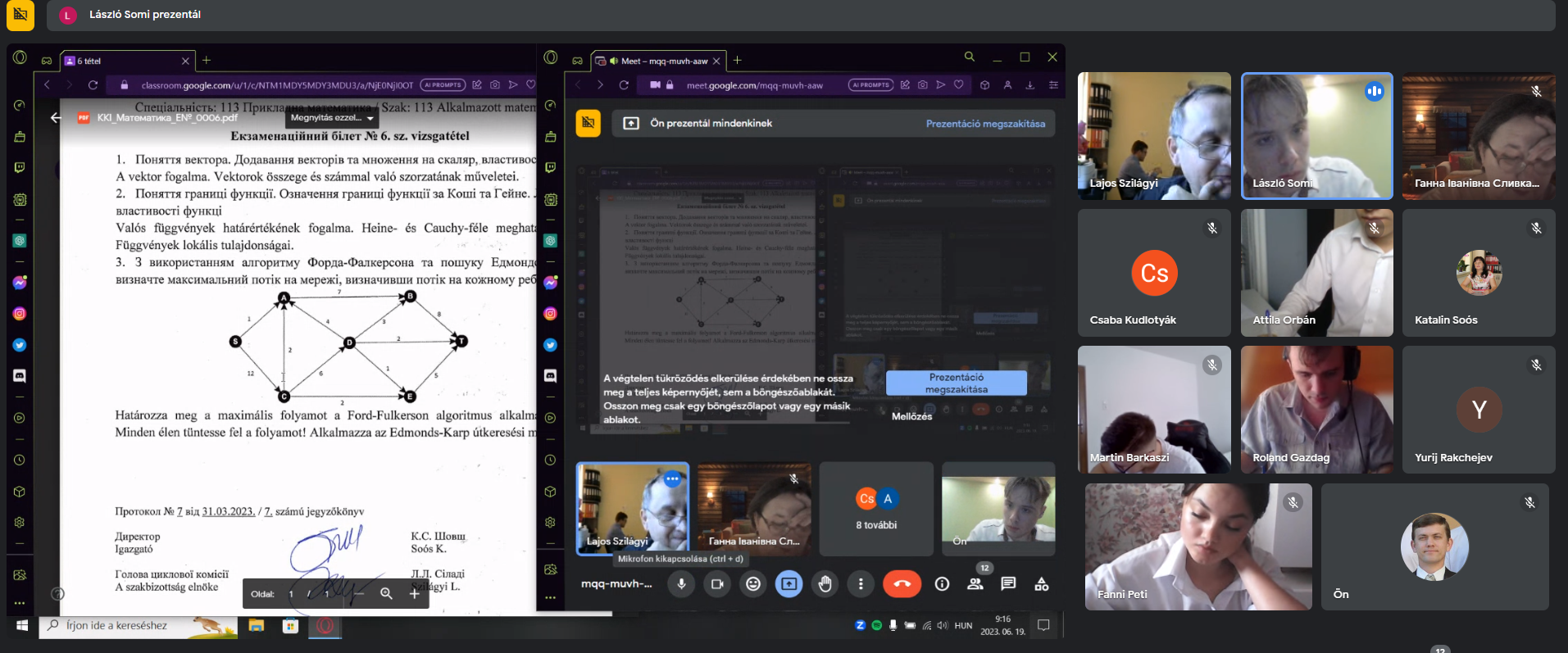Click the present screen button in toolbar

pyautogui.click(x=789, y=584)
